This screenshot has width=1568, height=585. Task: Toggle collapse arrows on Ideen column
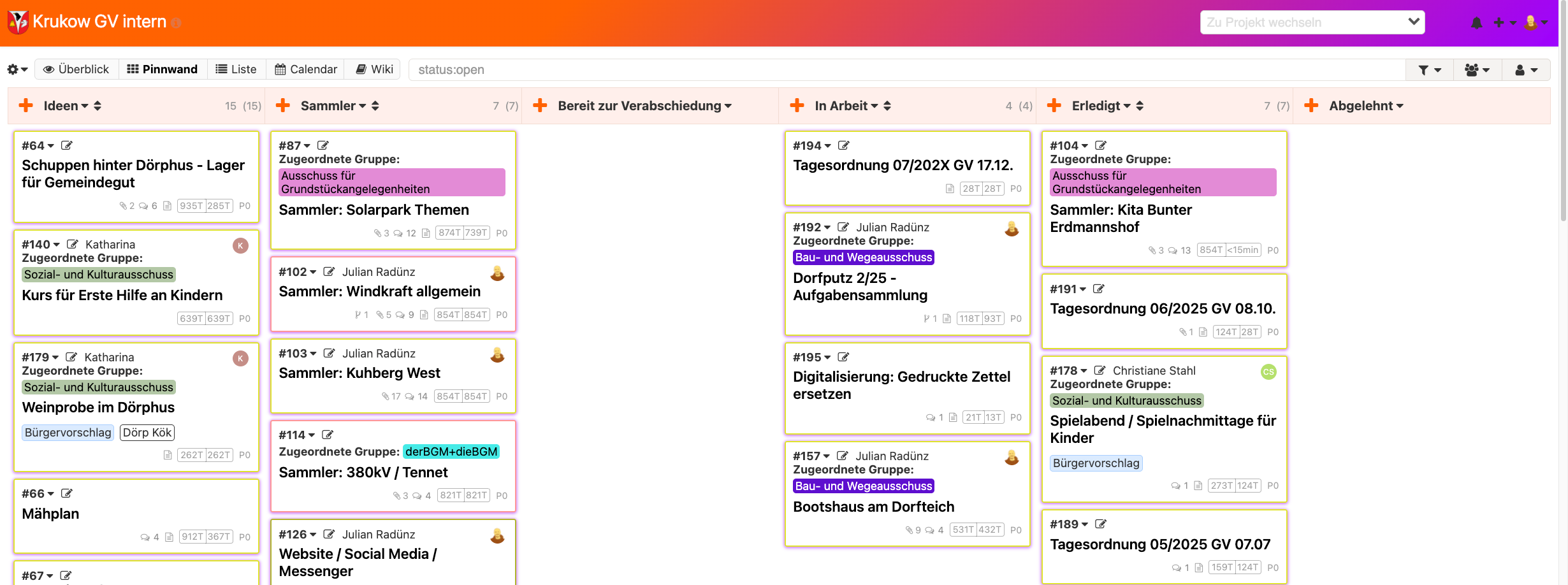tap(98, 106)
